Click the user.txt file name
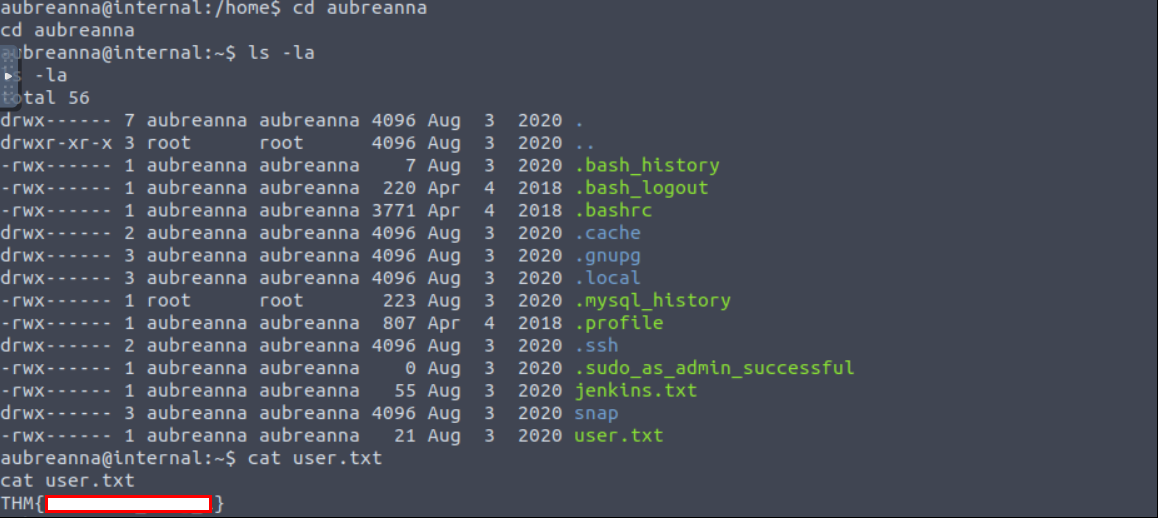The width and height of the screenshot is (1158, 518). [618, 436]
